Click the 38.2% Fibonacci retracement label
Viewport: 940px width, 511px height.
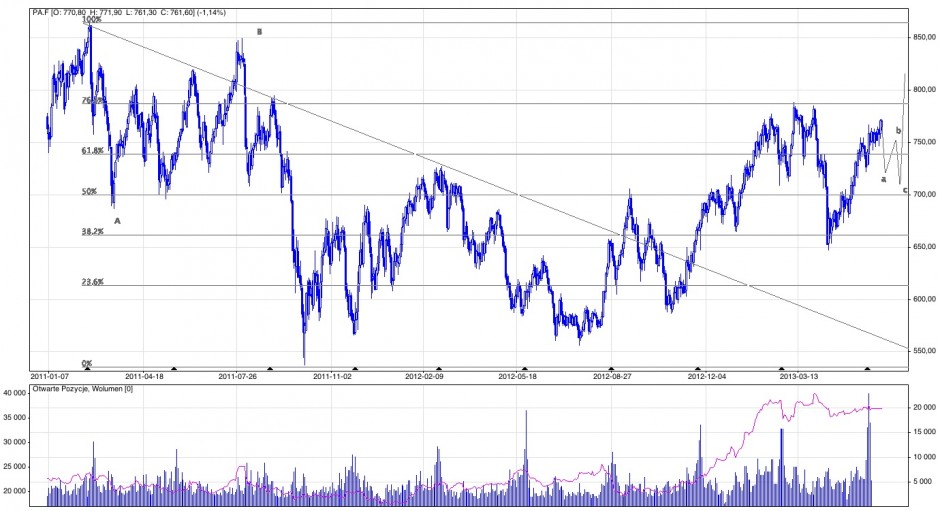[x=92, y=232]
